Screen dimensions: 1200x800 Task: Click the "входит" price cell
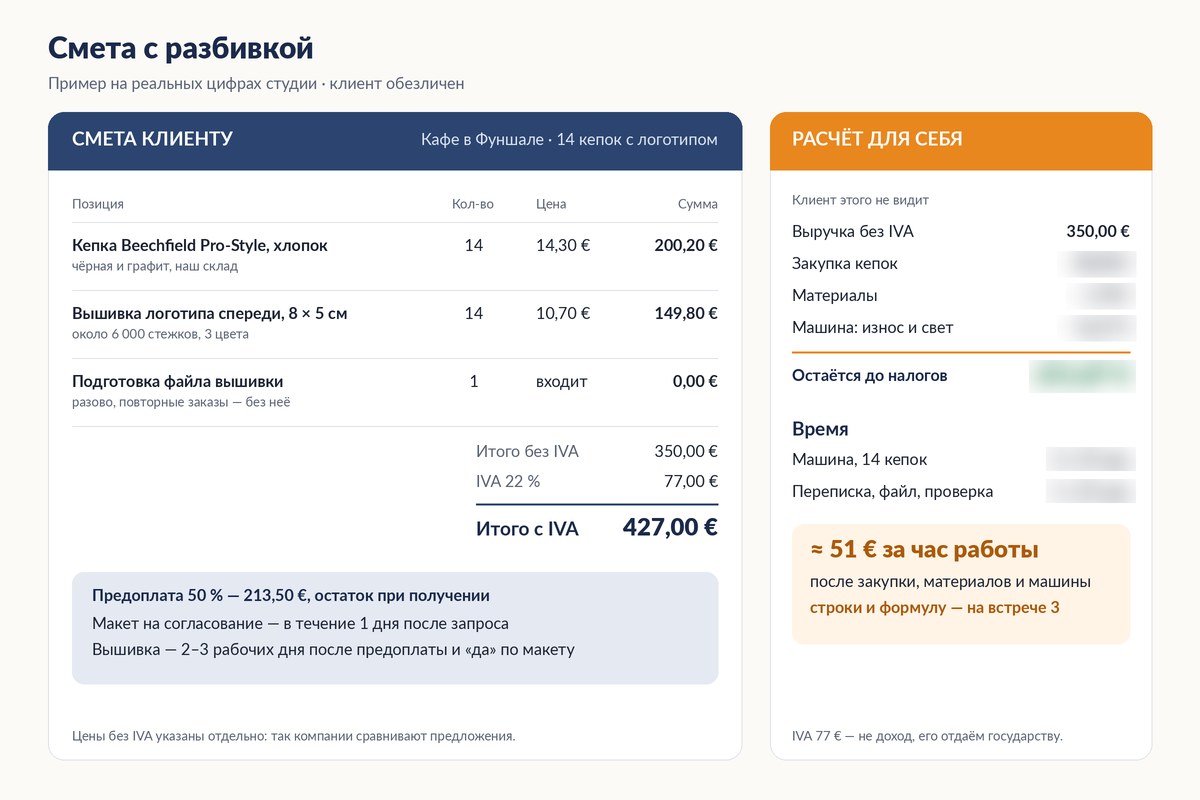coord(562,381)
